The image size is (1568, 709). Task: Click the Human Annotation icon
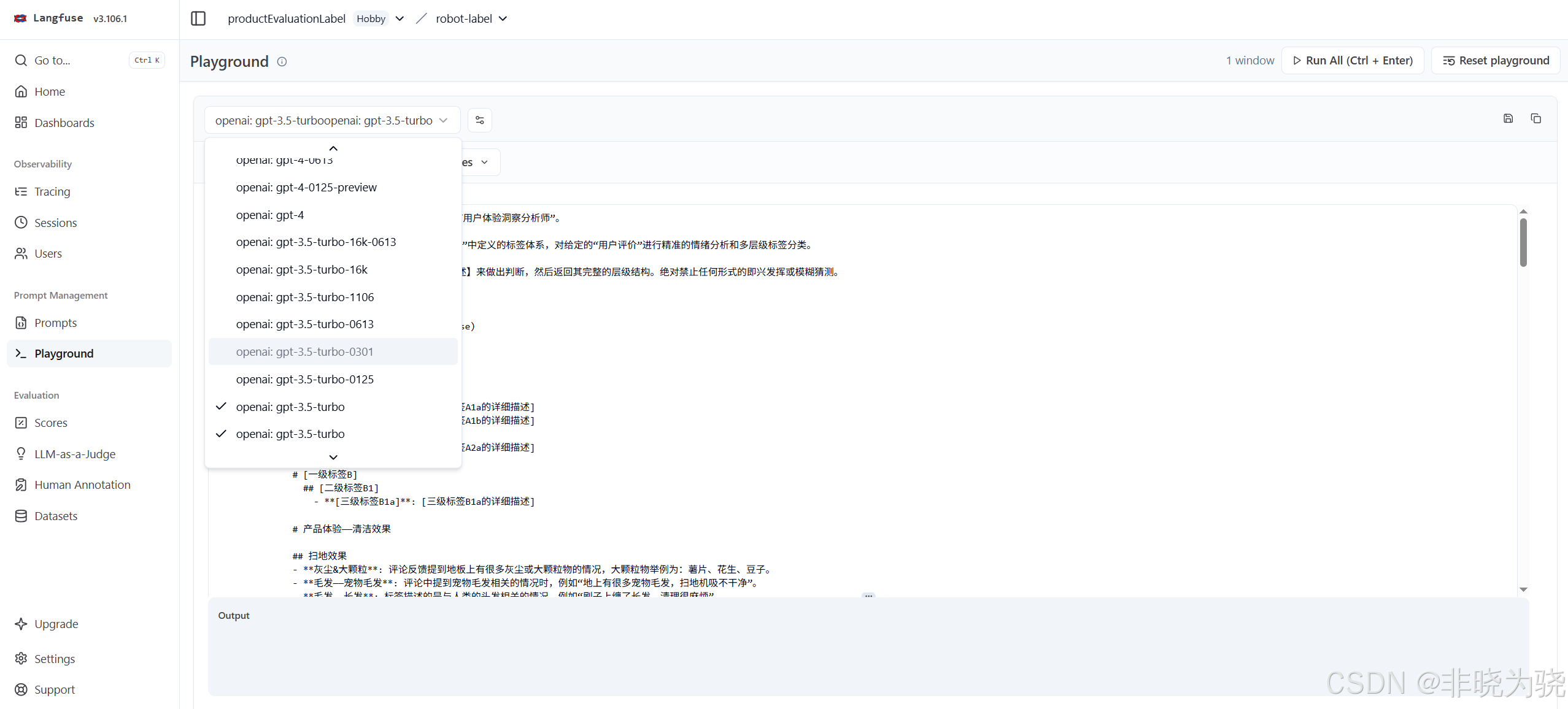(x=21, y=485)
